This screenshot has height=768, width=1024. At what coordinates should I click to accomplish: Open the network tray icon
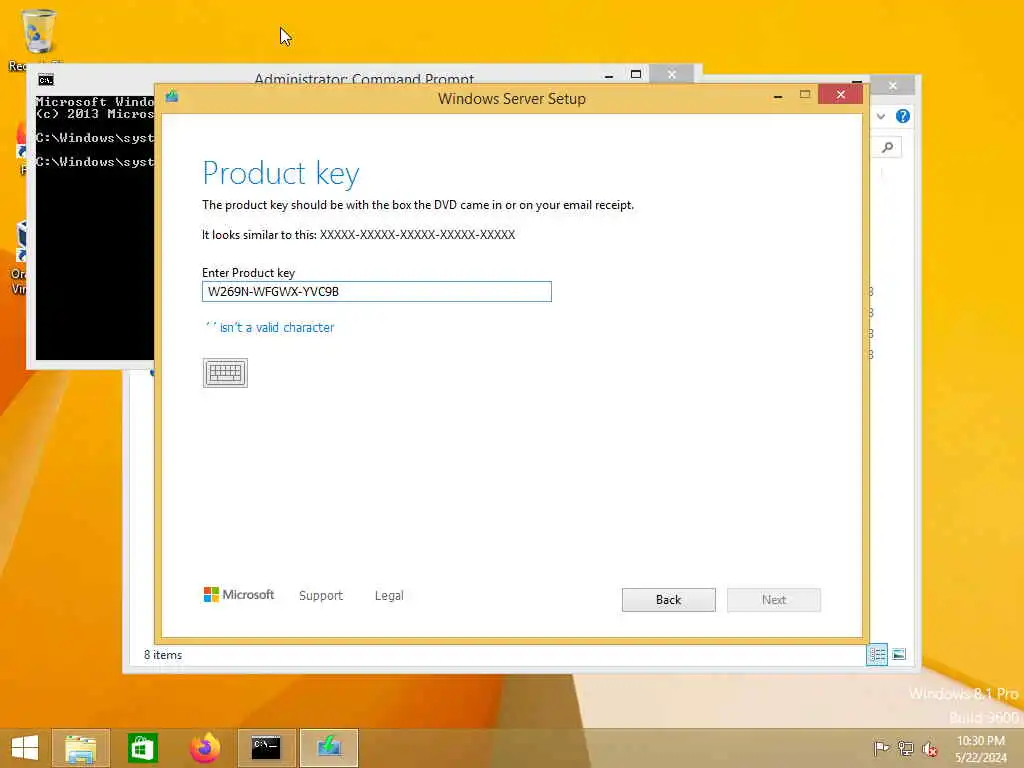pyautogui.click(x=906, y=748)
